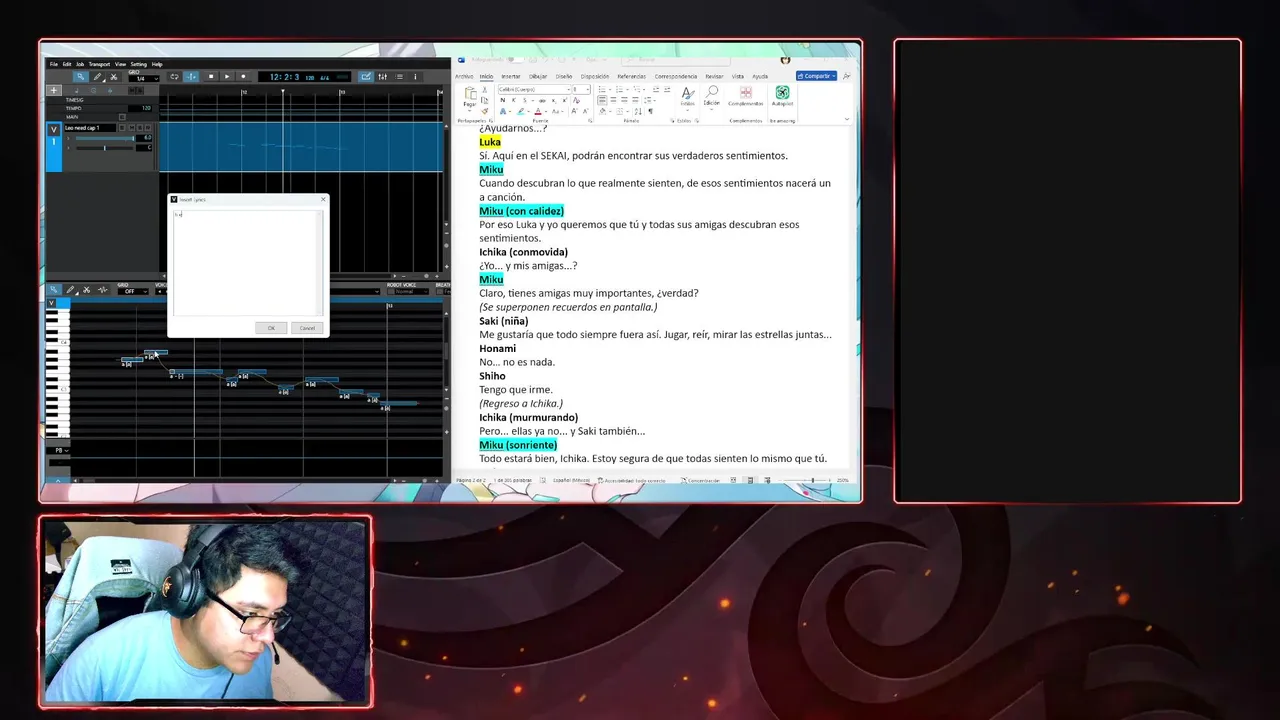Toggle loop playback in VOCALOID transport
This screenshot has height=720, width=1280.
(174, 77)
